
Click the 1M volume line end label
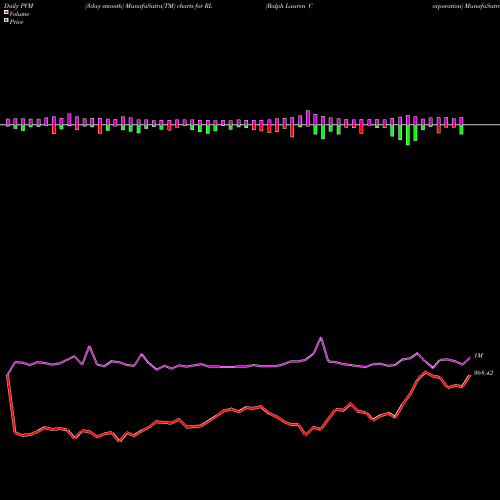point(478,356)
